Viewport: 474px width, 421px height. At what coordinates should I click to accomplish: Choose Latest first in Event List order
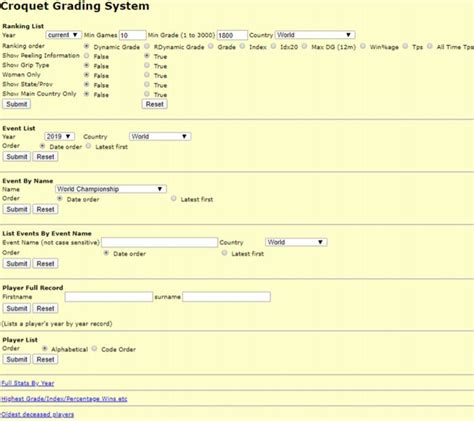click(88, 146)
